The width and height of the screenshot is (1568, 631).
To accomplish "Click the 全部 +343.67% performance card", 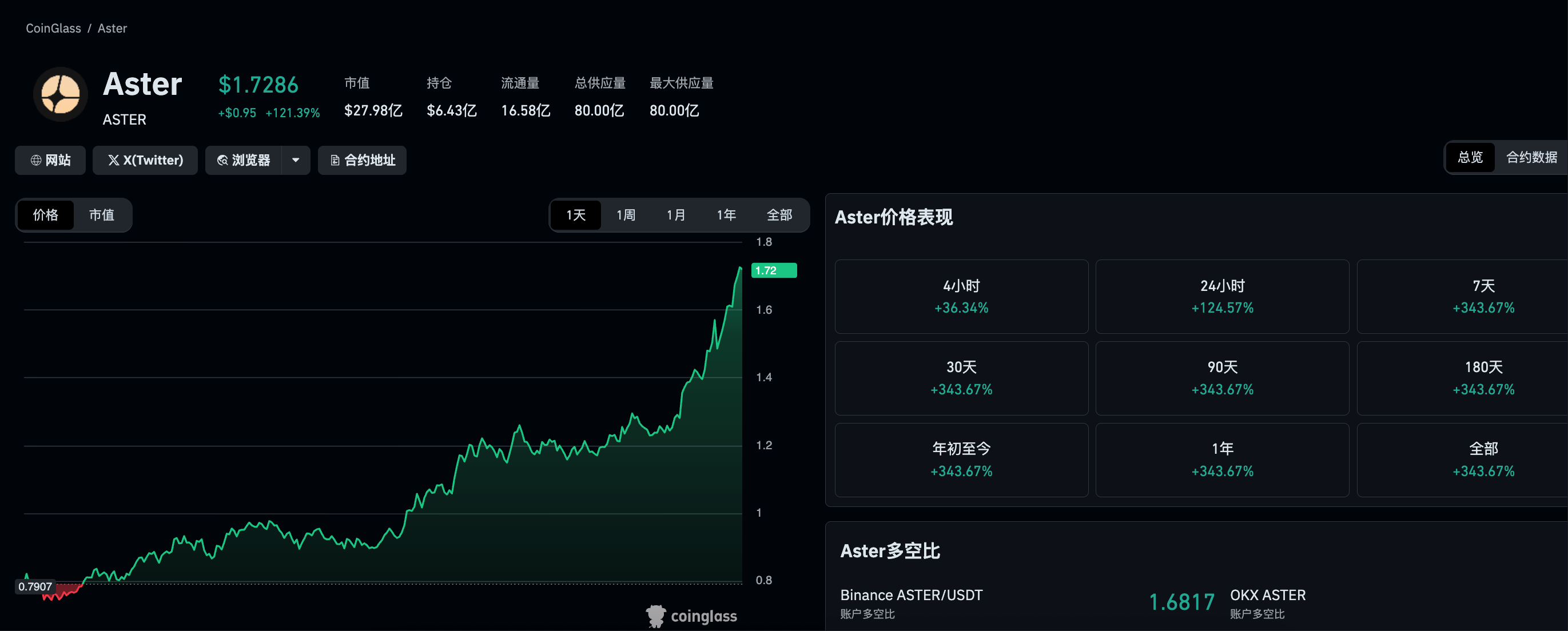I will 1463,460.
